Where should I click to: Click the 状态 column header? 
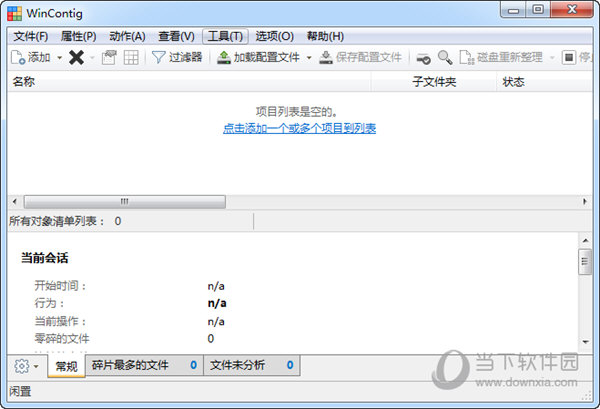pos(545,82)
